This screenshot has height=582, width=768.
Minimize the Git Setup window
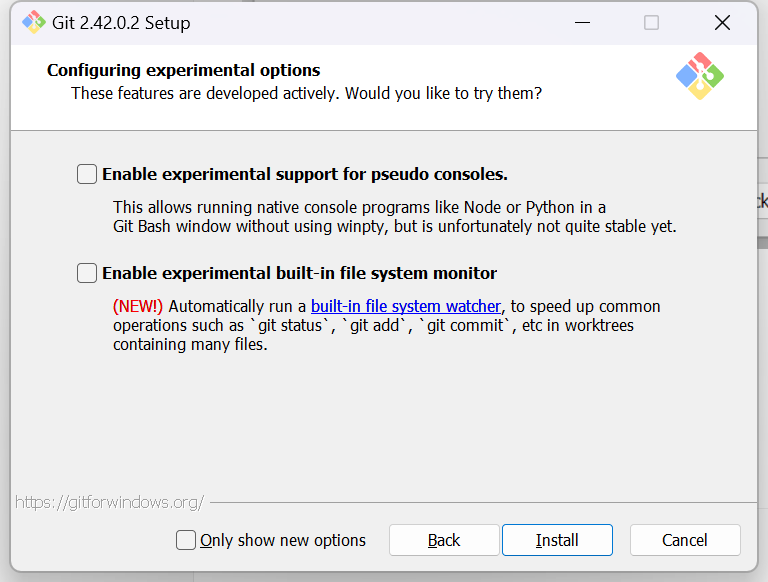582,23
